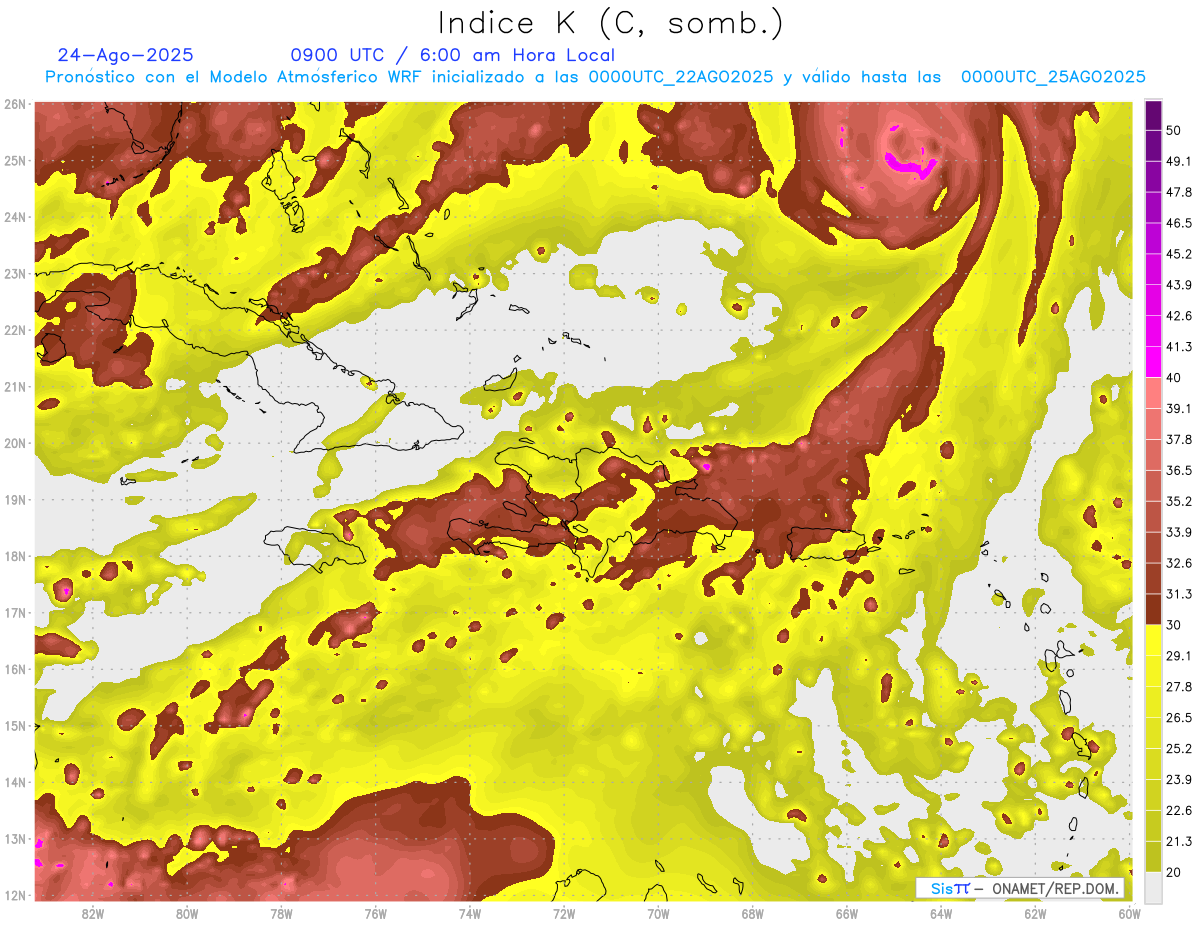Click the "26N" latitude label

click(x=15, y=104)
